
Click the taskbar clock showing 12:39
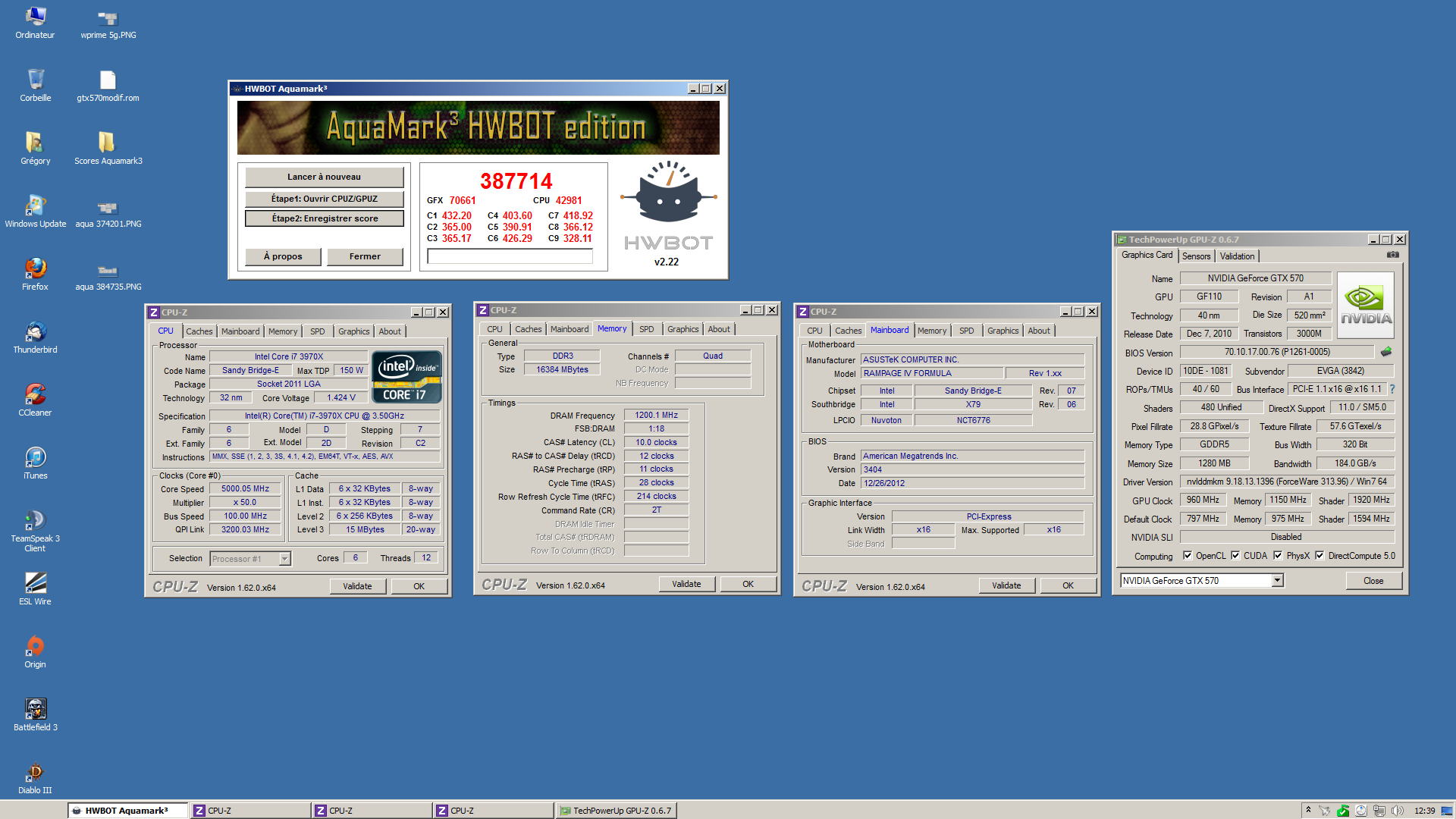[1424, 811]
